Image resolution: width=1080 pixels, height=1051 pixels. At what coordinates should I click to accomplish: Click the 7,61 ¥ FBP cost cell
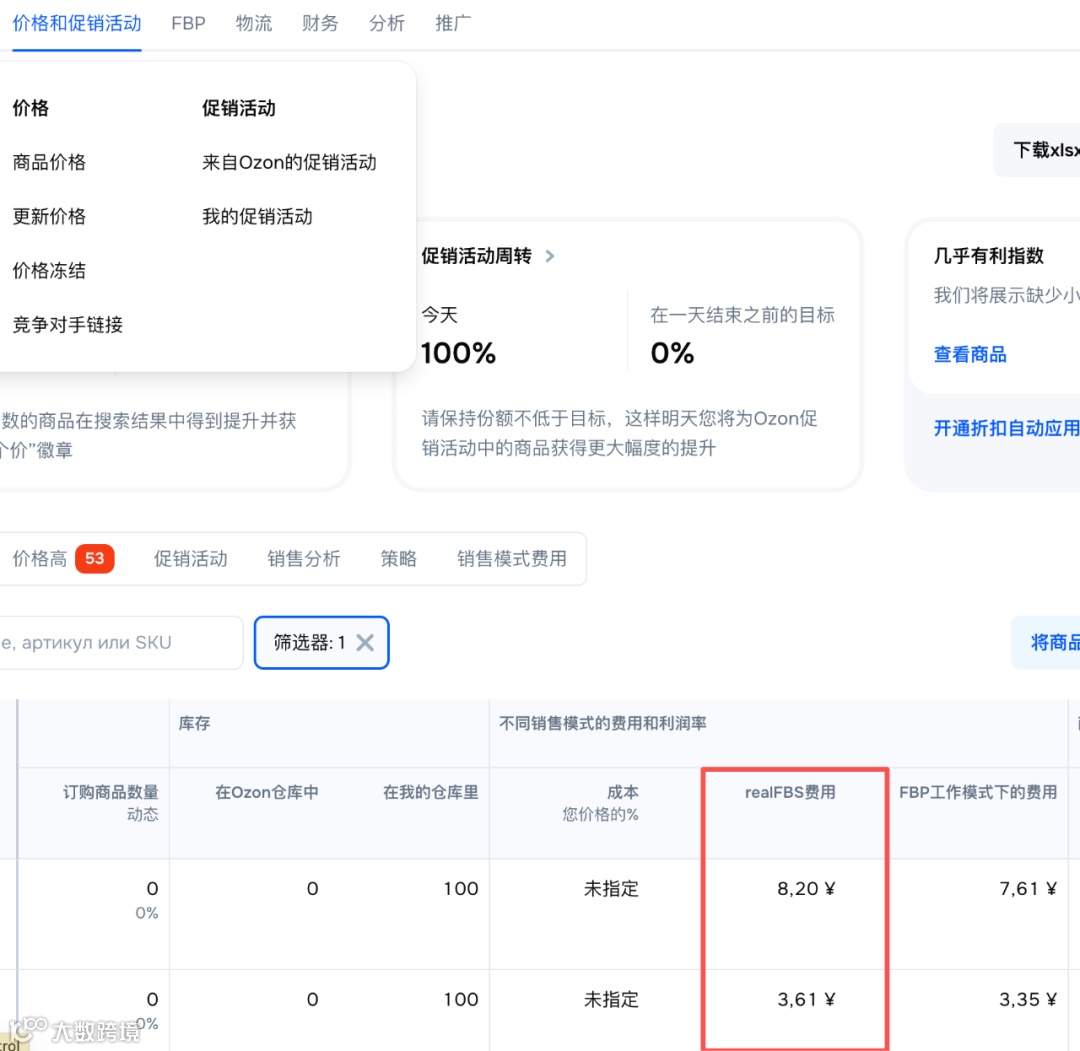coord(1028,888)
